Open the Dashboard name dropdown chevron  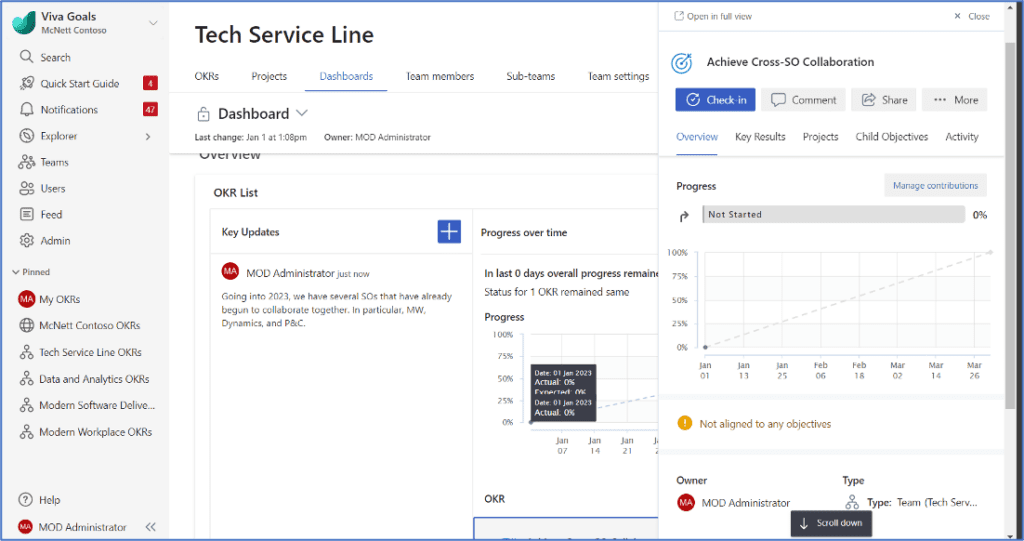pos(302,113)
